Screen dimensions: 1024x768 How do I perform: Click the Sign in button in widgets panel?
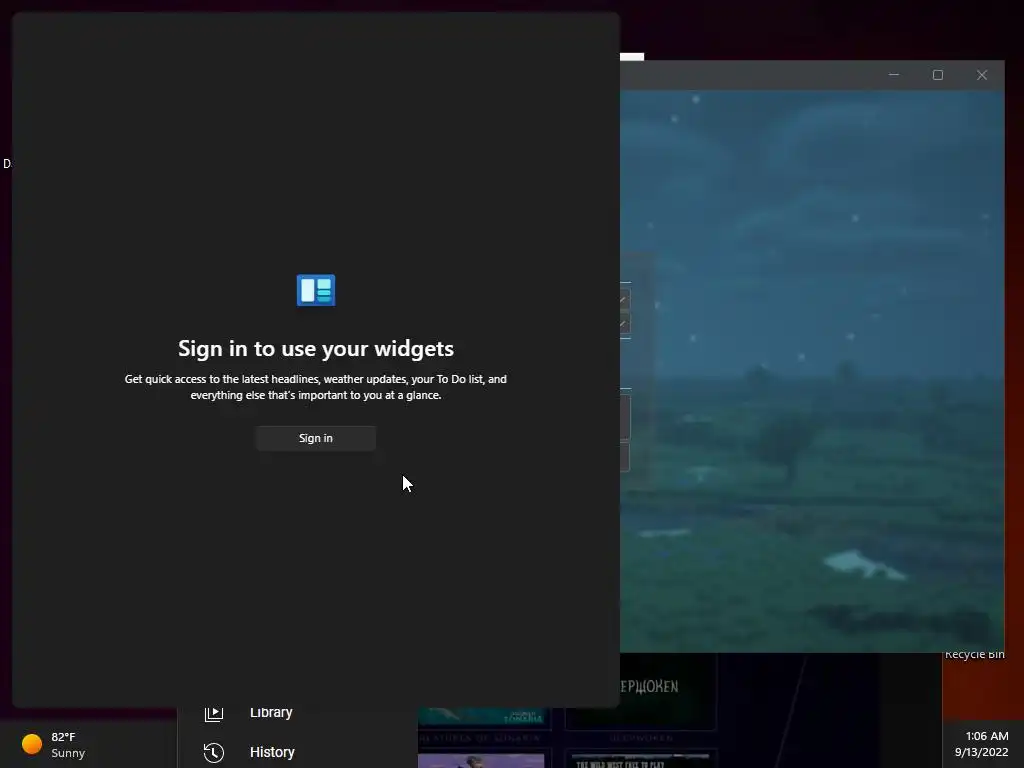[x=315, y=438]
